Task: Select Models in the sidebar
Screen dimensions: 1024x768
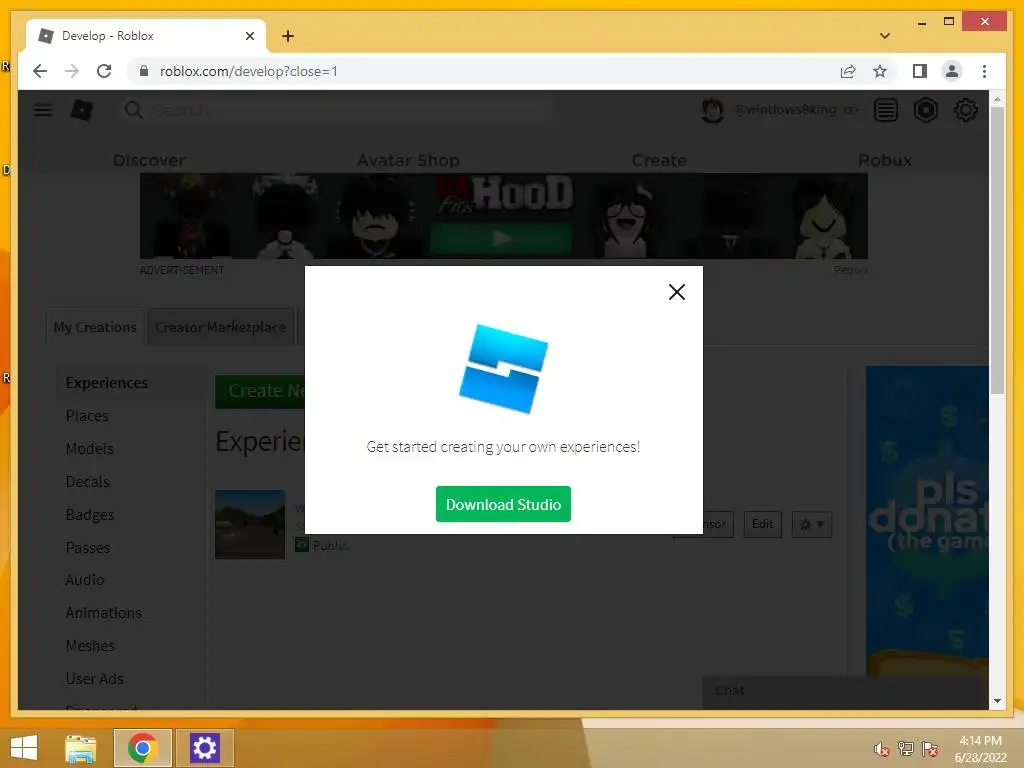Action: pyautogui.click(x=89, y=449)
